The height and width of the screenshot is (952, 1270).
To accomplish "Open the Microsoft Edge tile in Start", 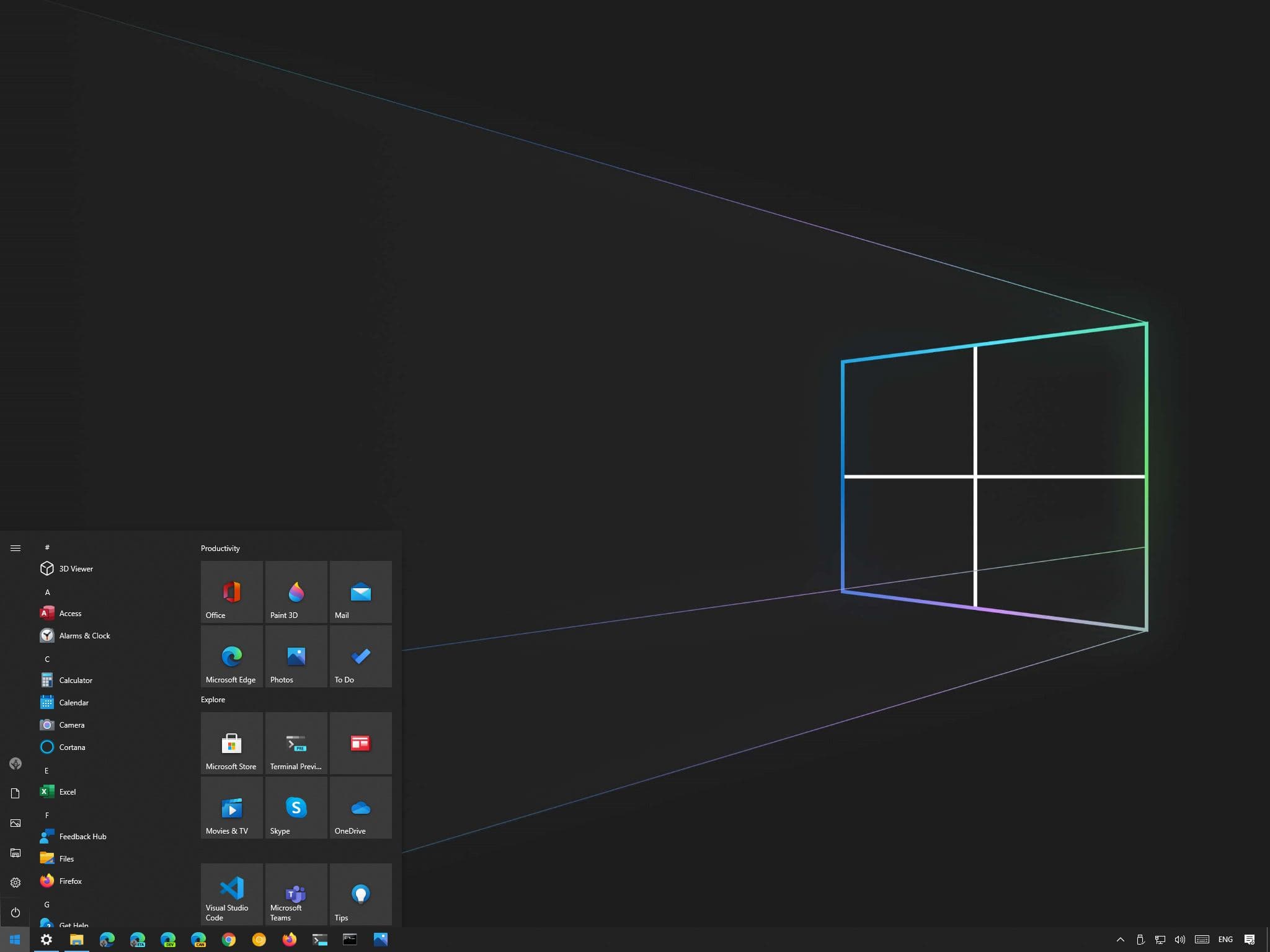I will 231,656.
